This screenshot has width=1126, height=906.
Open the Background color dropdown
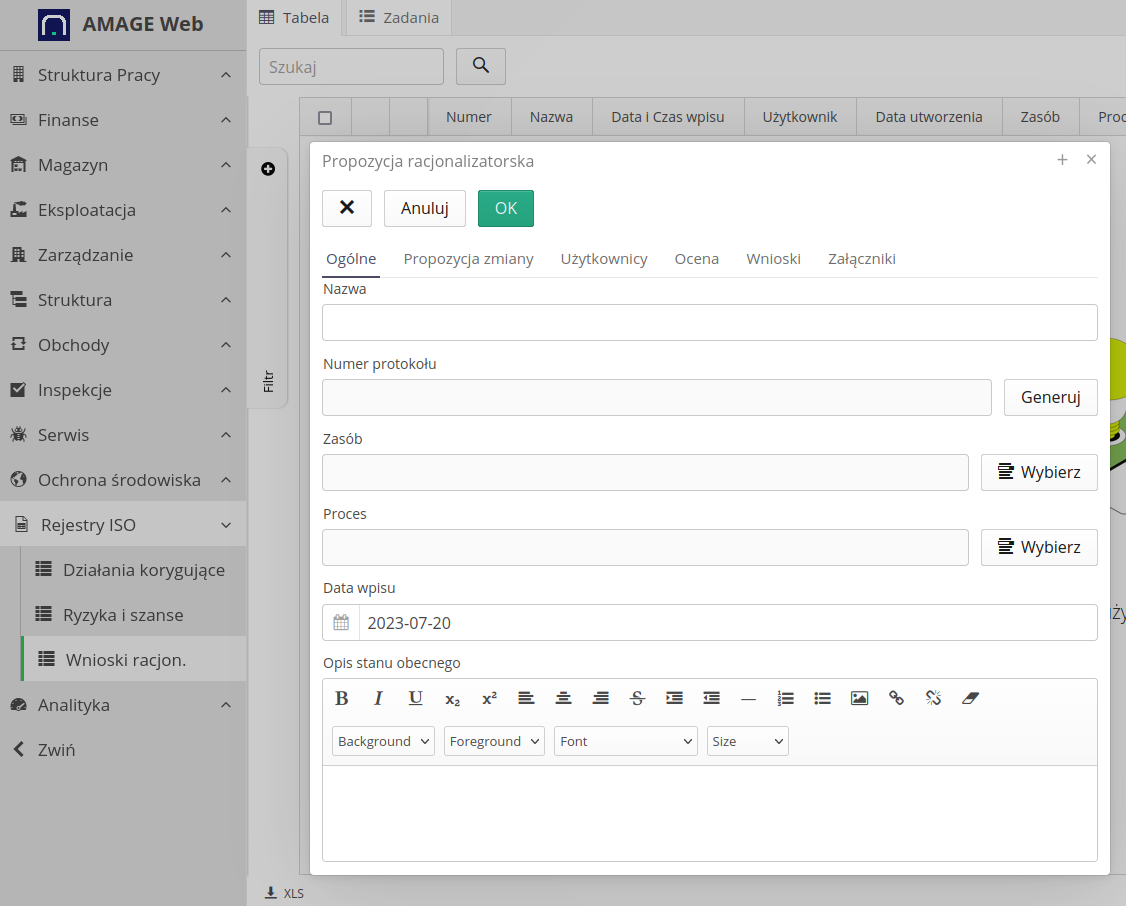click(383, 741)
